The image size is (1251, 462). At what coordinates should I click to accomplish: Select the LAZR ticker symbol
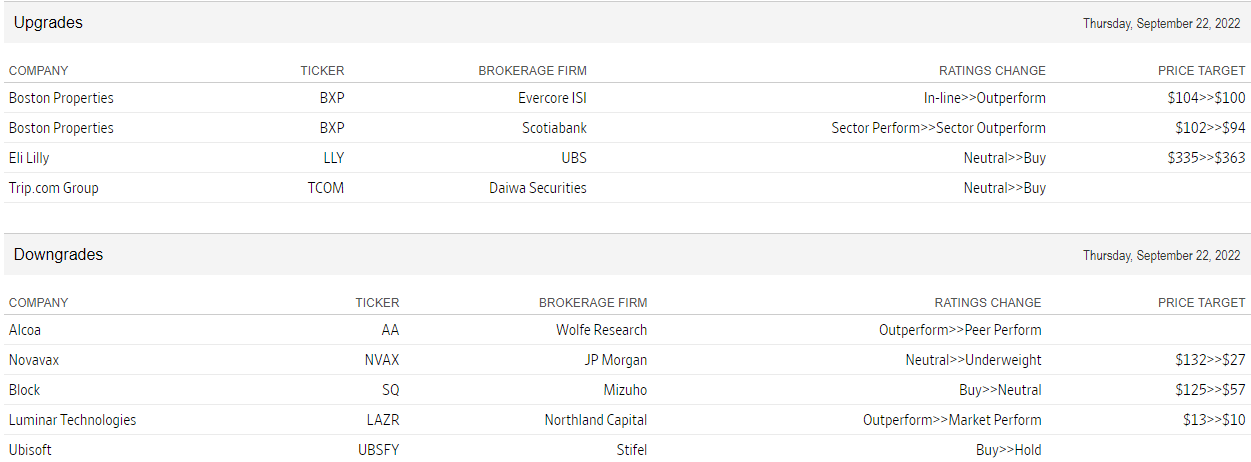(383, 420)
